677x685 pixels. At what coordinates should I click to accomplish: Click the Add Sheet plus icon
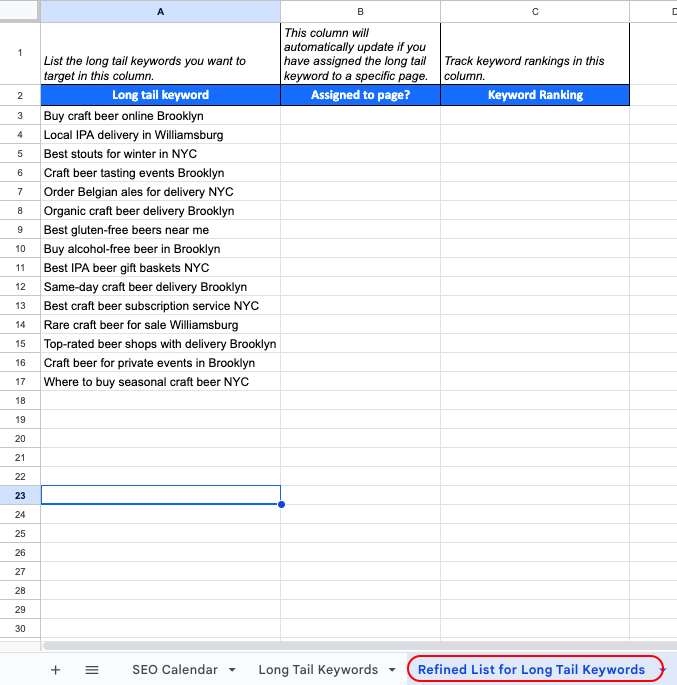pyautogui.click(x=56, y=670)
